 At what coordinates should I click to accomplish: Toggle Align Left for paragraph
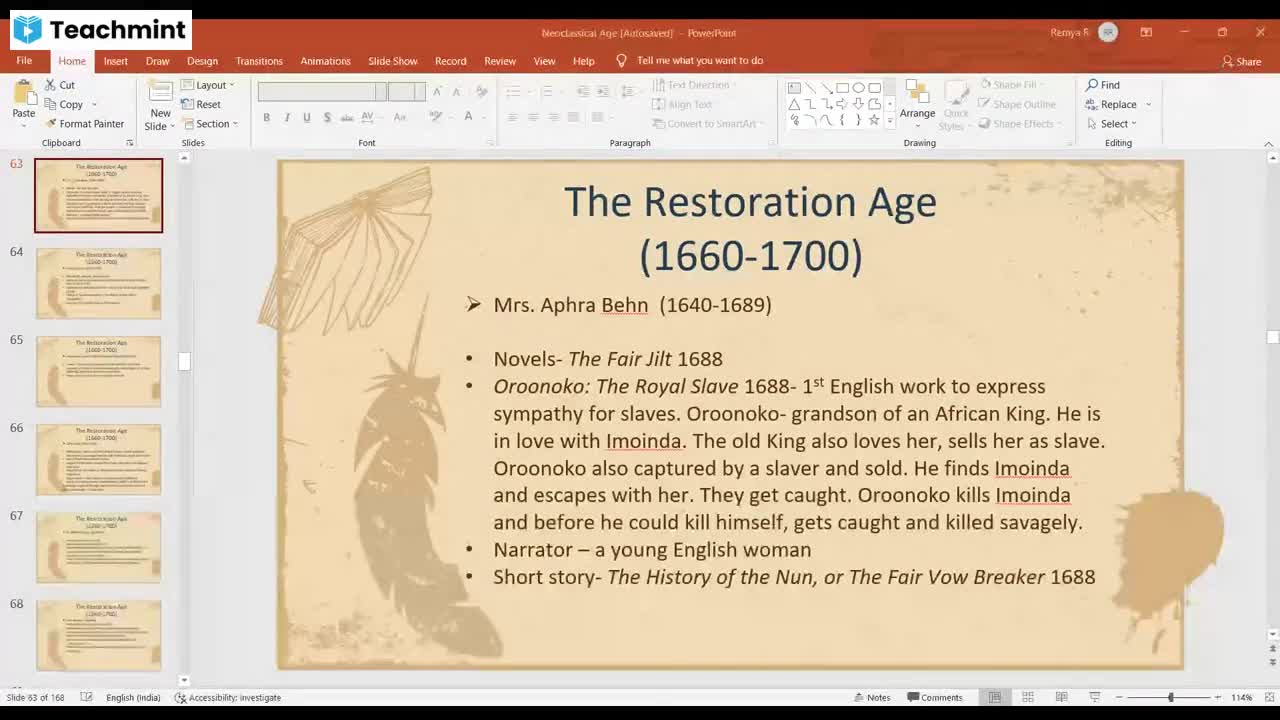pos(513,117)
